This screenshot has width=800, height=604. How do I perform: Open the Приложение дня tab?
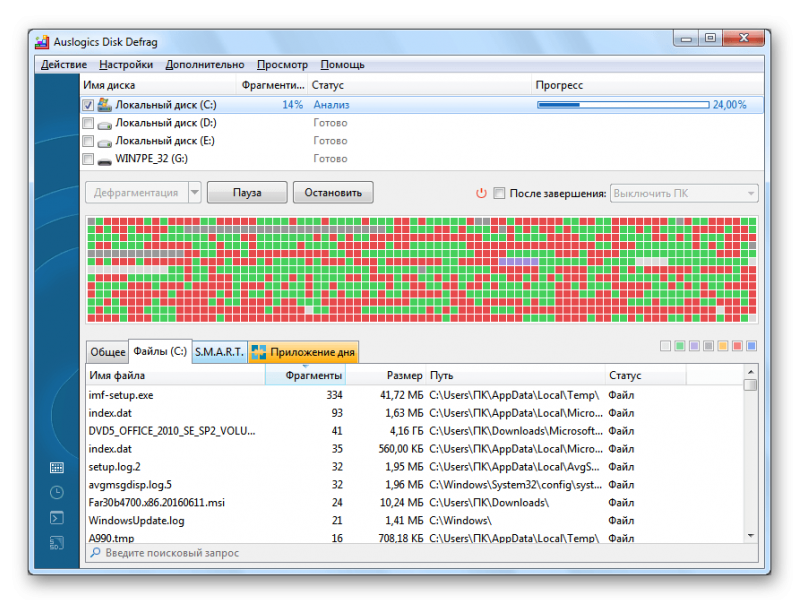pos(303,352)
